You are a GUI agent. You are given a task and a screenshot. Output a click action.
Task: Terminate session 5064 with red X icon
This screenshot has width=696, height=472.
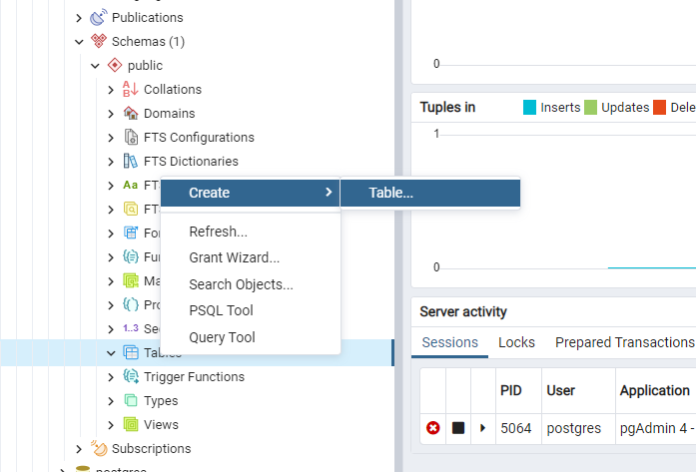click(433, 428)
